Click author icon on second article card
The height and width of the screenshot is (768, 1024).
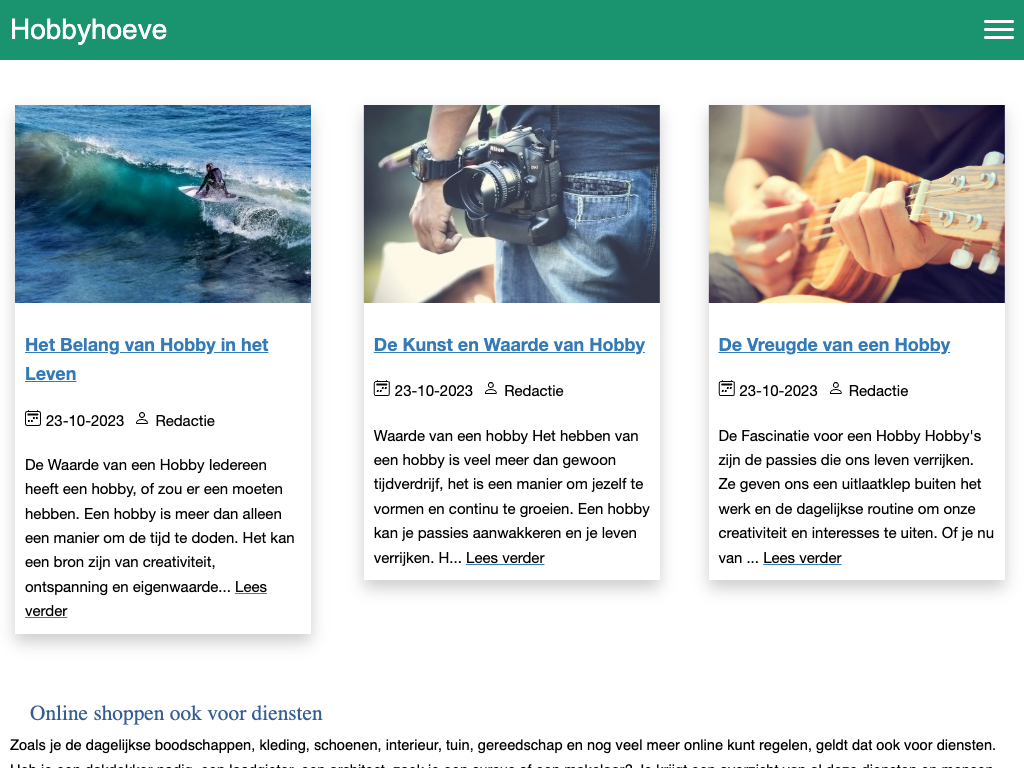tap(491, 389)
